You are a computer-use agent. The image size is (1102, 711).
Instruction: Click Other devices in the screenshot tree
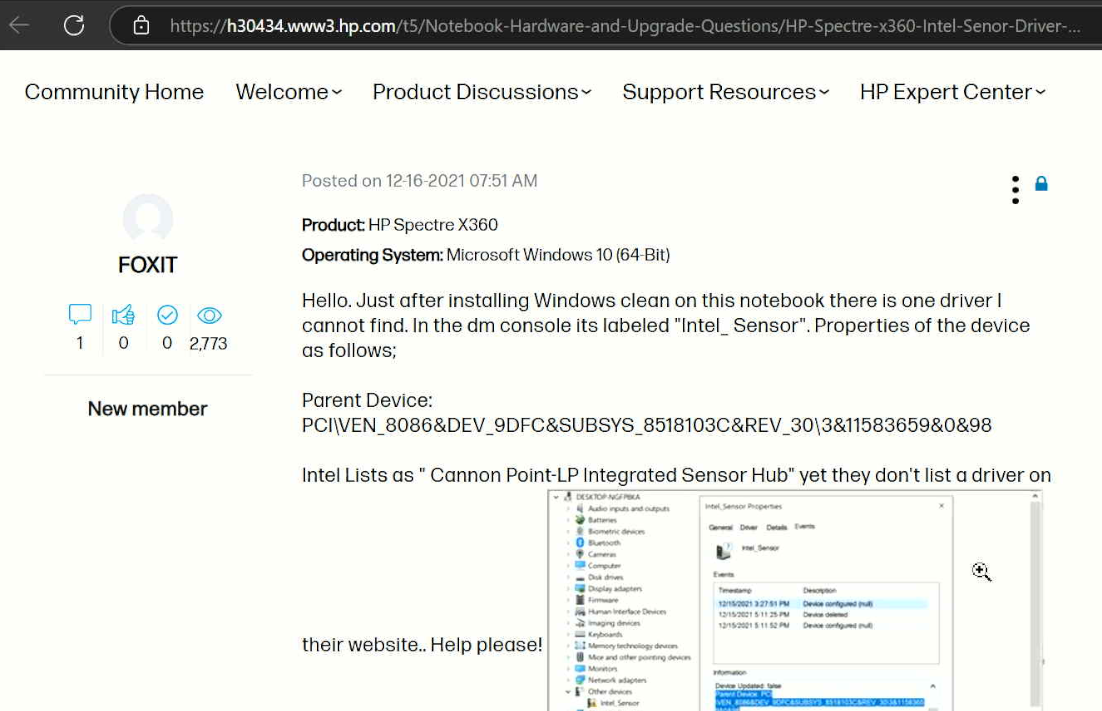(609, 691)
